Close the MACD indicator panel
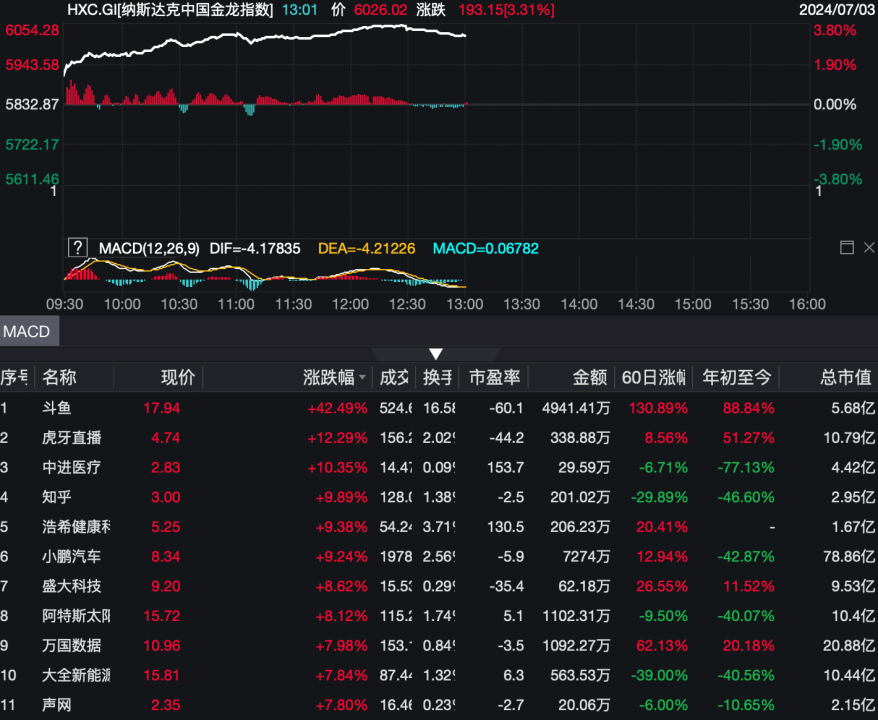 tap(866, 248)
